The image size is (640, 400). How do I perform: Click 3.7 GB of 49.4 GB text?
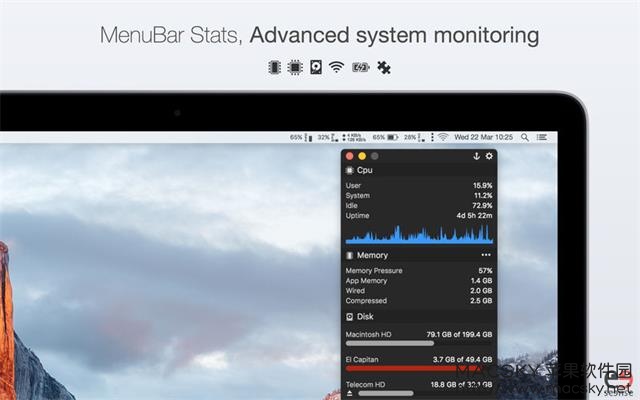(x=462, y=360)
